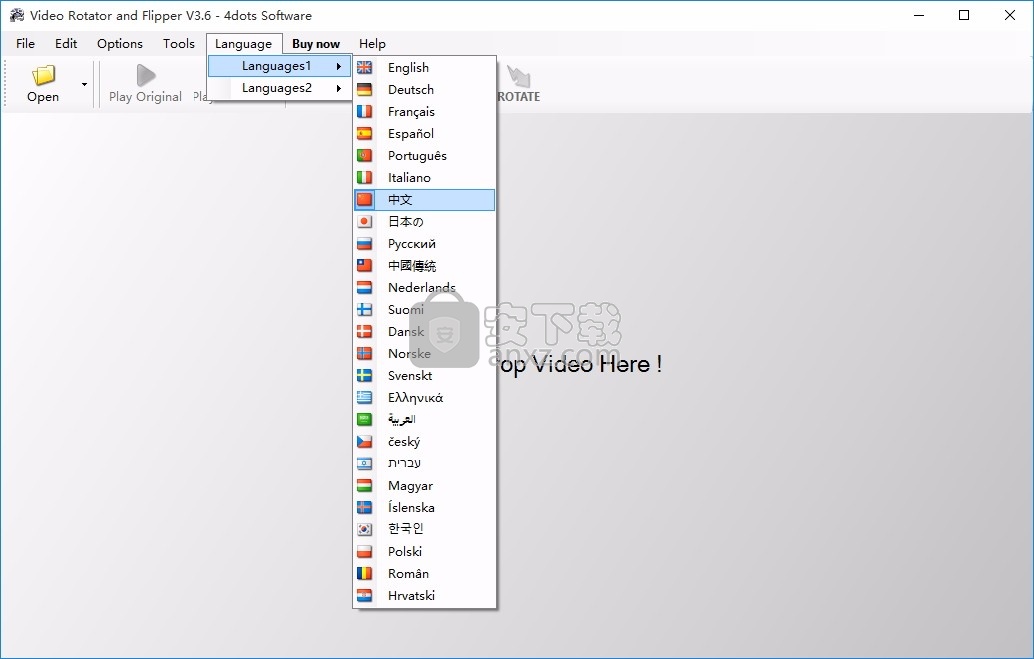The height and width of the screenshot is (659, 1034).
Task: Open the Tools menu
Action: (x=179, y=44)
